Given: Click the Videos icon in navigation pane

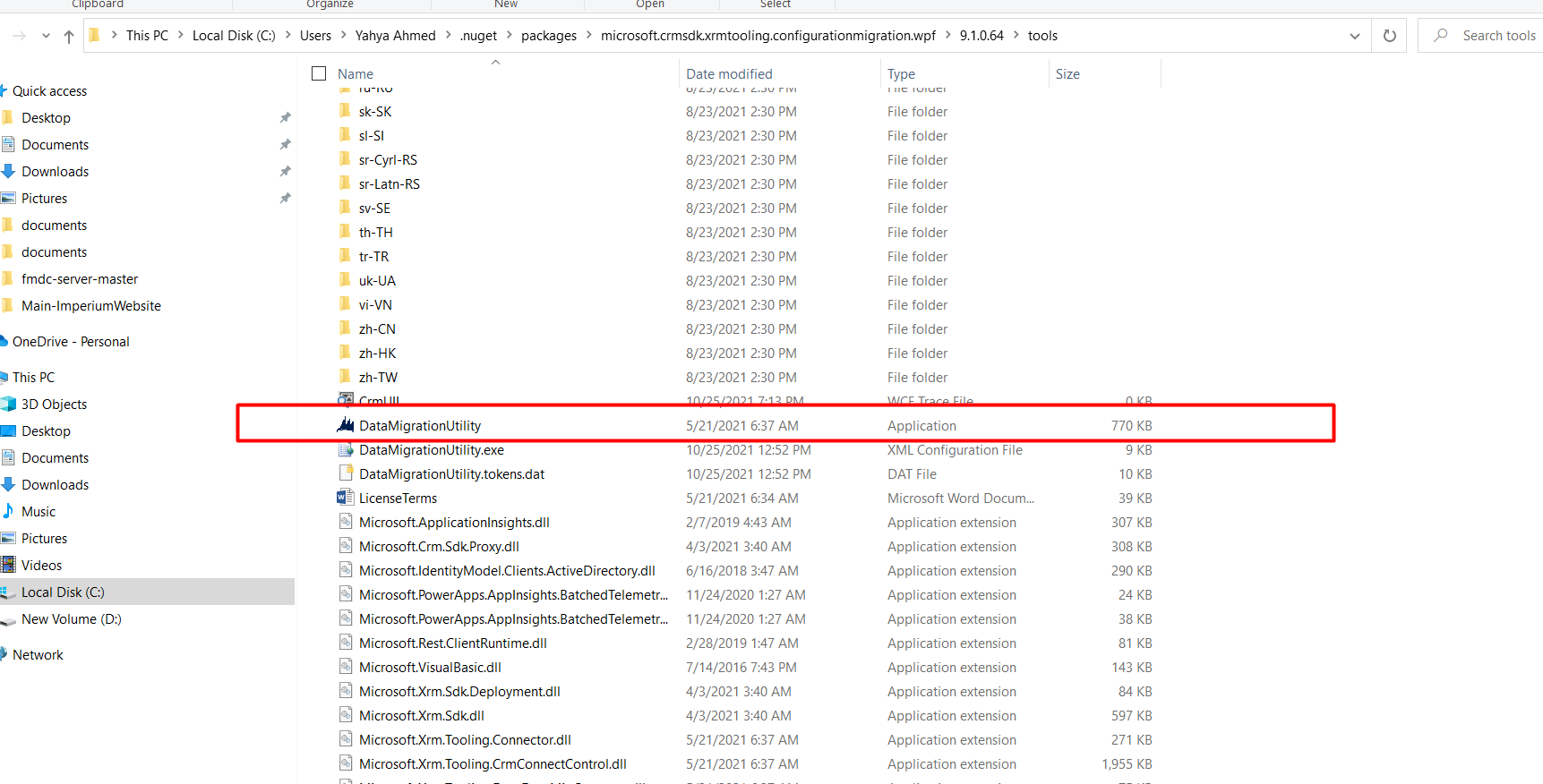Looking at the screenshot, I should pos(9,565).
